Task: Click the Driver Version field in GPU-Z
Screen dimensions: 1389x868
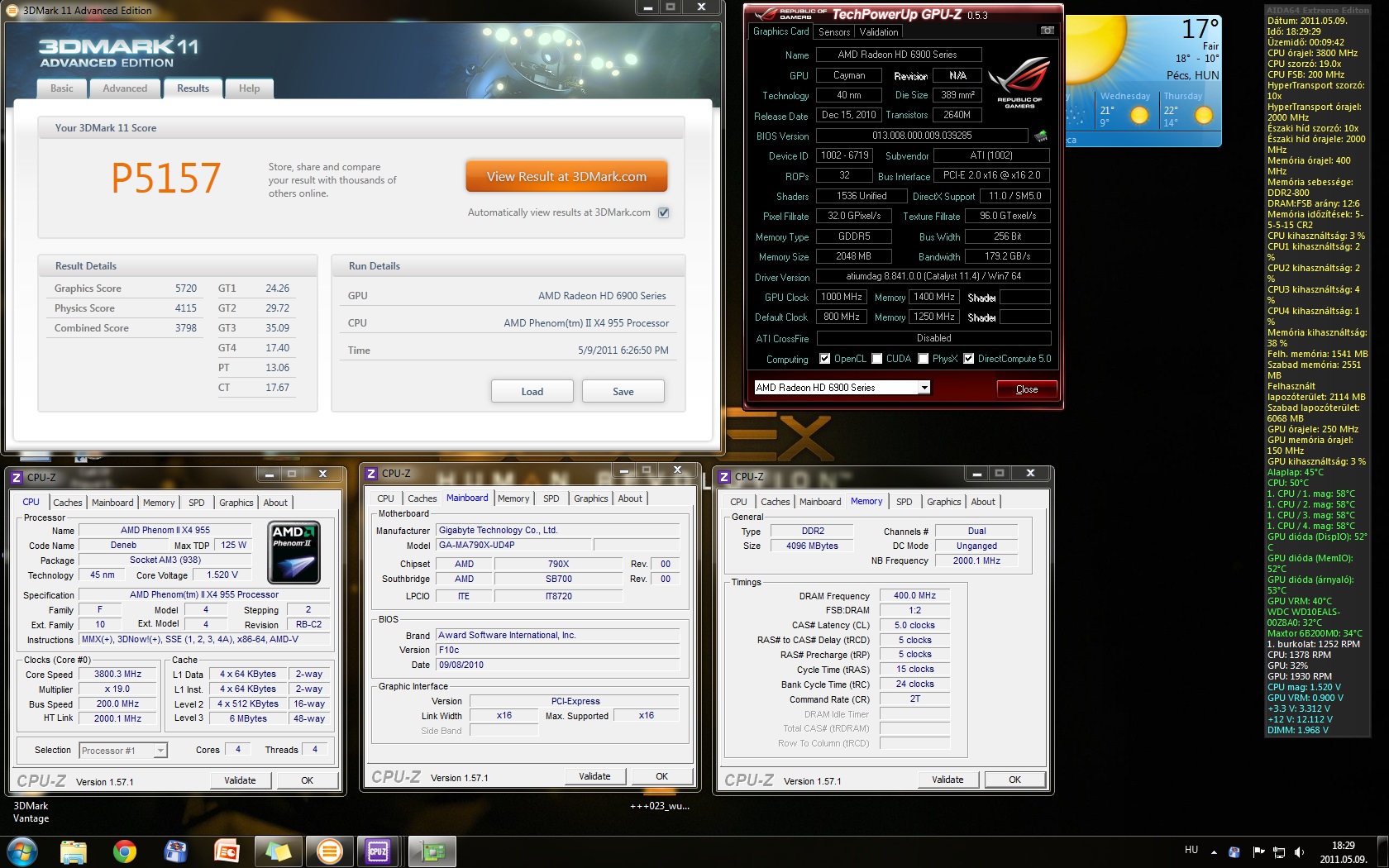Action: coord(933,276)
